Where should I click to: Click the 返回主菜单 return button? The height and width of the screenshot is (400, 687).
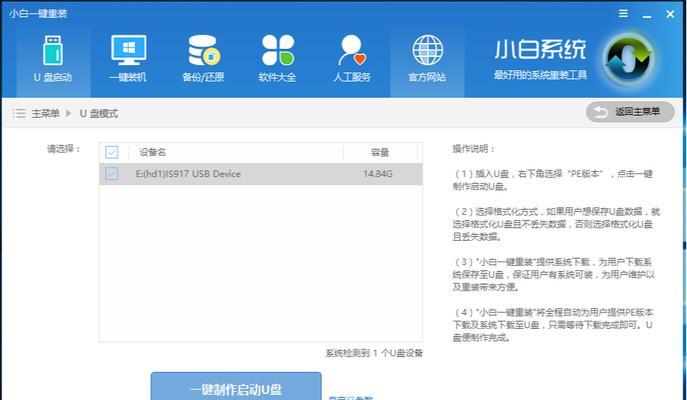click(x=630, y=112)
